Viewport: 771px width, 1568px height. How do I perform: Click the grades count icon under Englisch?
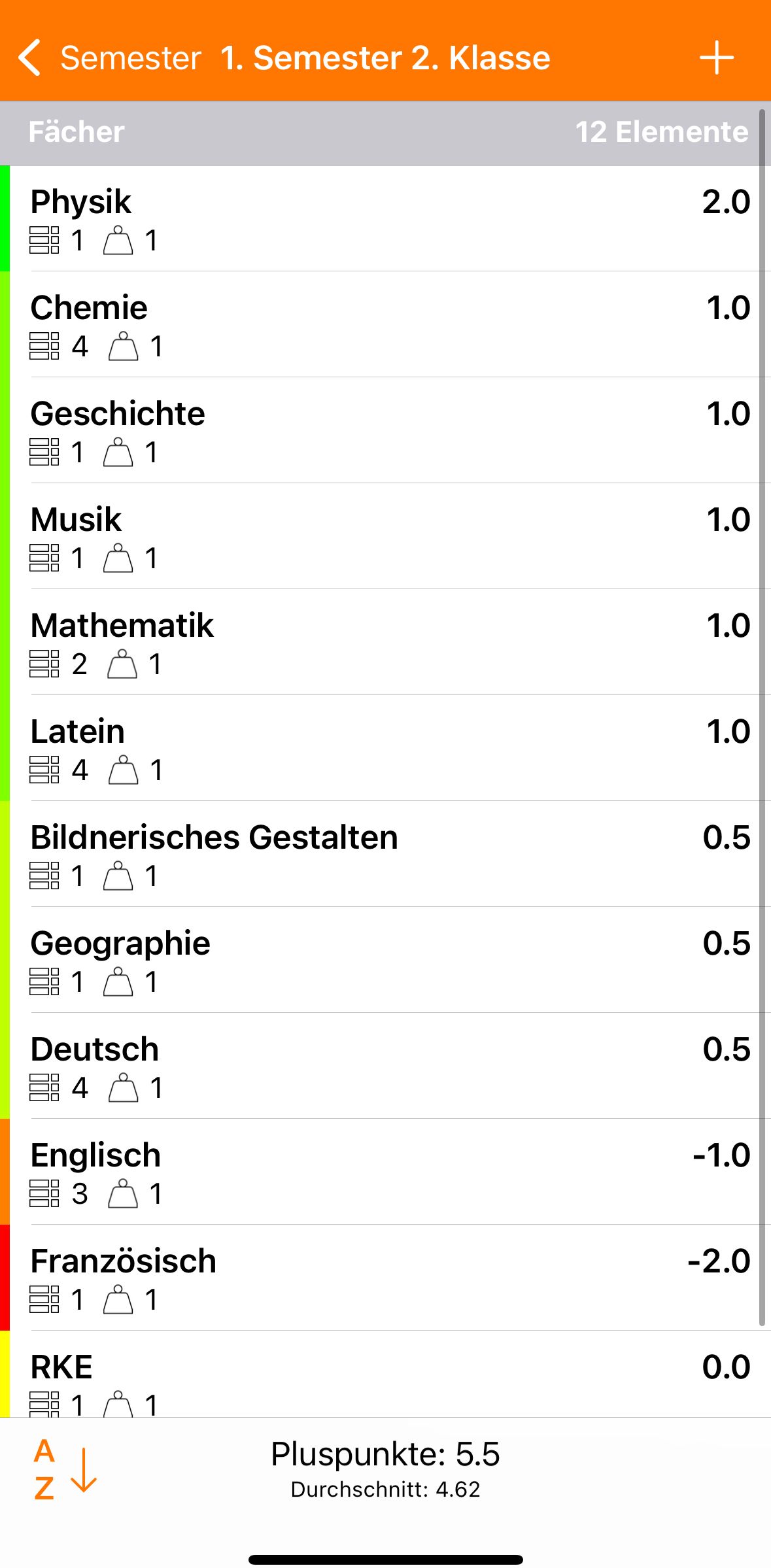click(44, 1193)
